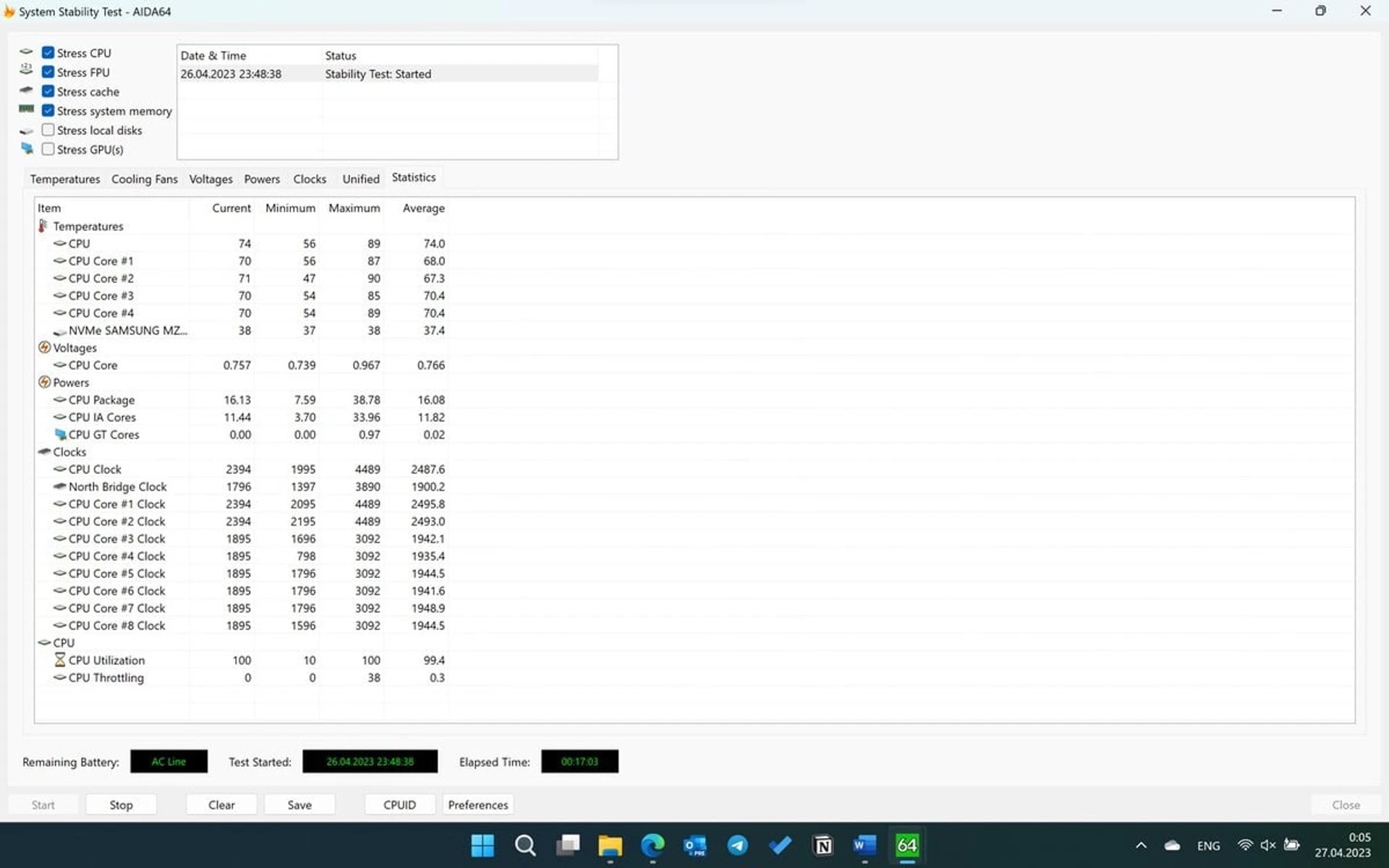This screenshot has height=868, width=1389.
Task: Click the Voltages group icon
Action: pyautogui.click(x=44, y=347)
